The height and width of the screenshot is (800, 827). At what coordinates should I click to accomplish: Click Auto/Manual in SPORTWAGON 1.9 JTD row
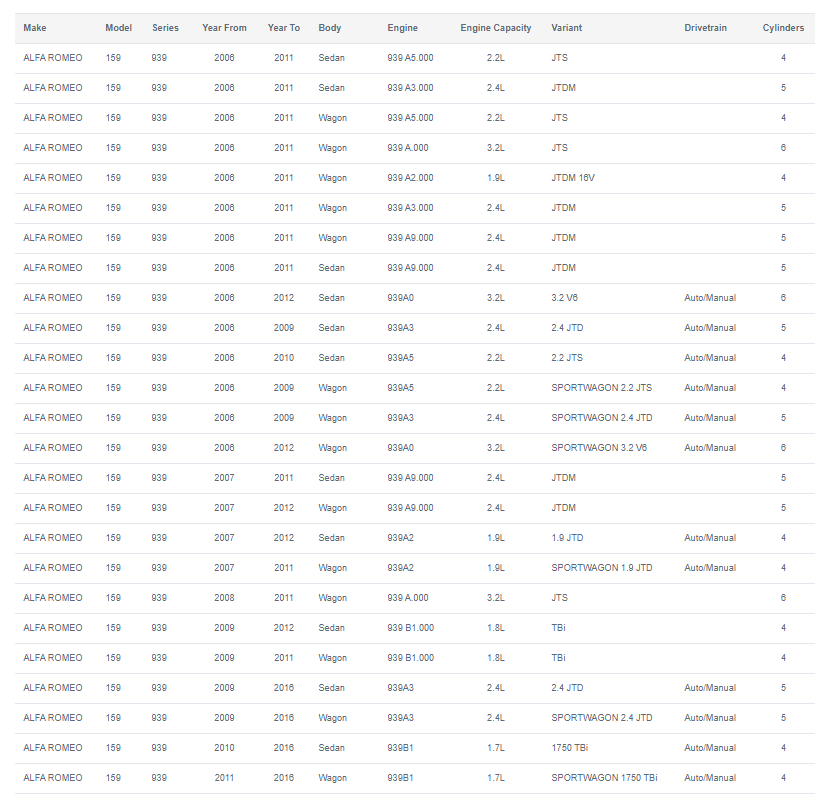pyautogui.click(x=710, y=568)
